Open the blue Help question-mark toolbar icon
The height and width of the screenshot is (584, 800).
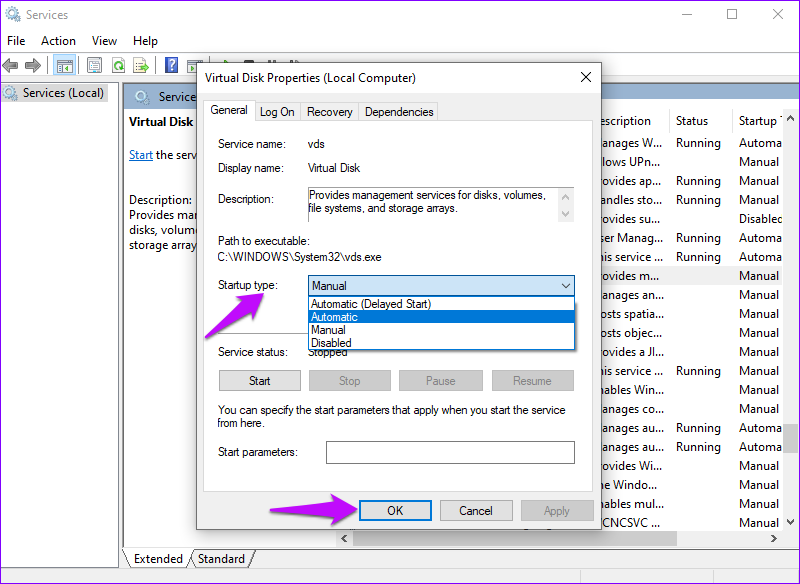point(171,65)
